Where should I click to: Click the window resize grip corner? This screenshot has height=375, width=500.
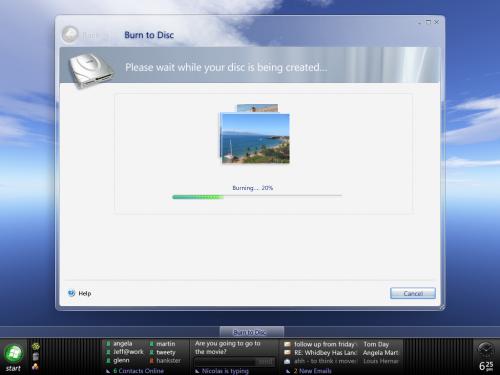click(442, 307)
